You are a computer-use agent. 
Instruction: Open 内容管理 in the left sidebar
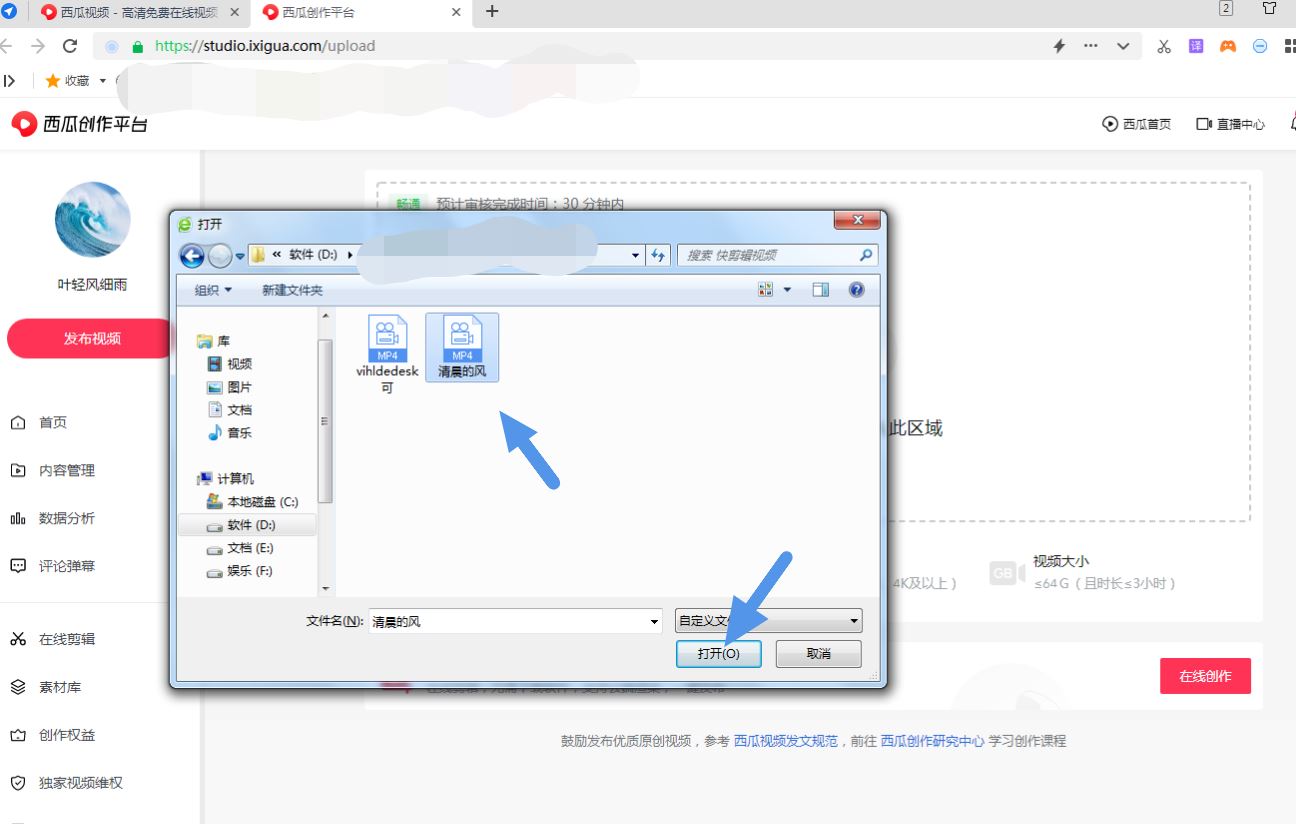pos(53,471)
